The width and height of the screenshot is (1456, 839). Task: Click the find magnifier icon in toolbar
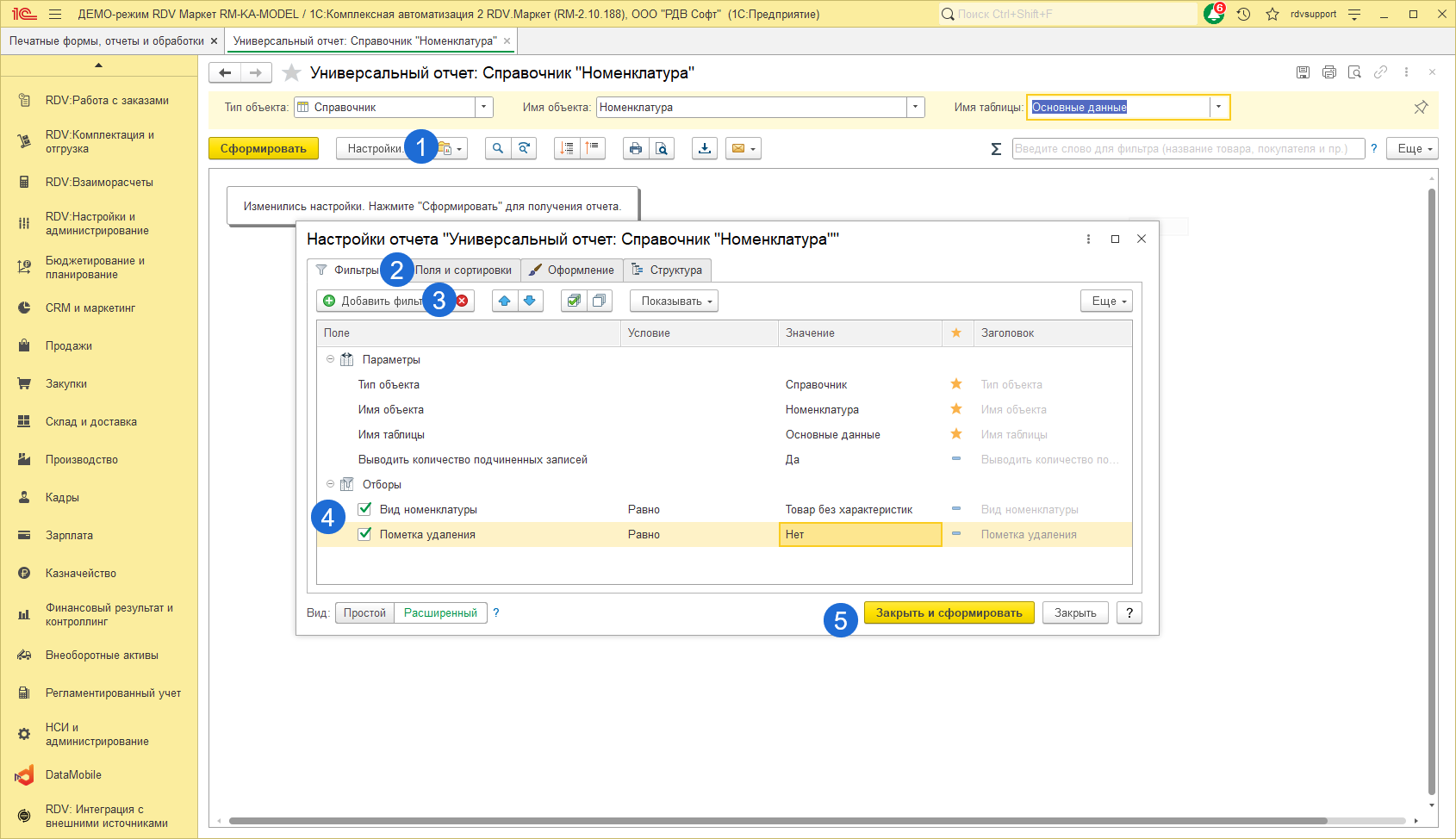coord(498,148)
